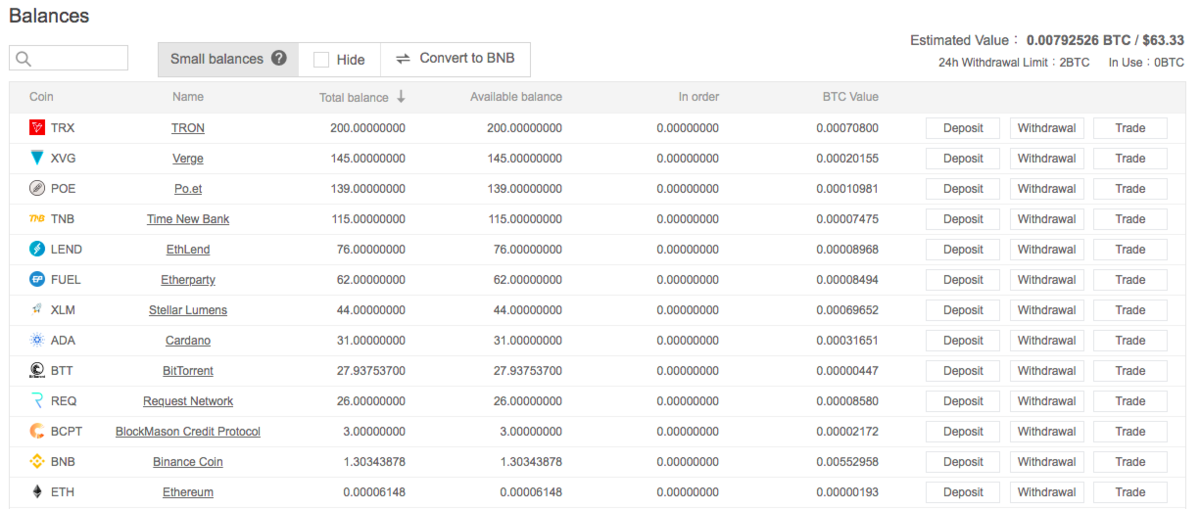The width and height of the screenshot is (1200, 509).
Task: Click the FUEL coin logo icon
Action: point(37,279)
